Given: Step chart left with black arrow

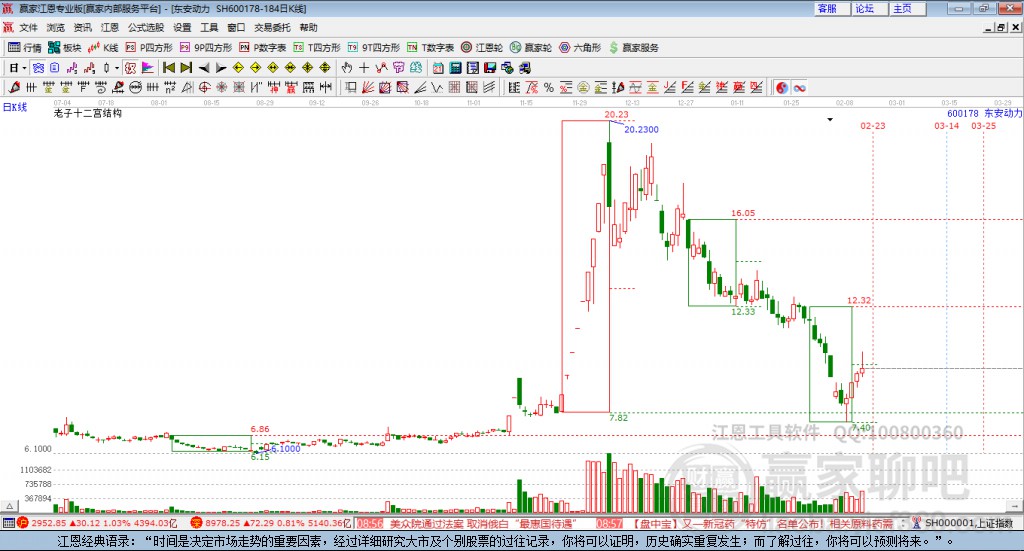Looking at the screenshot, I should click(204, 68).
